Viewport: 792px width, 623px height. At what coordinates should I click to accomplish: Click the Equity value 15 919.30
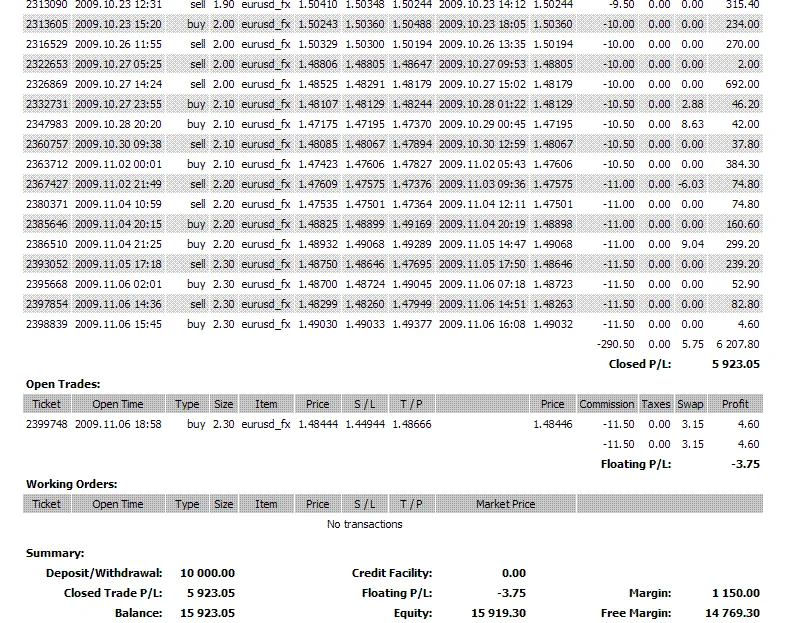pyautogui.click(x=499, y=613)
